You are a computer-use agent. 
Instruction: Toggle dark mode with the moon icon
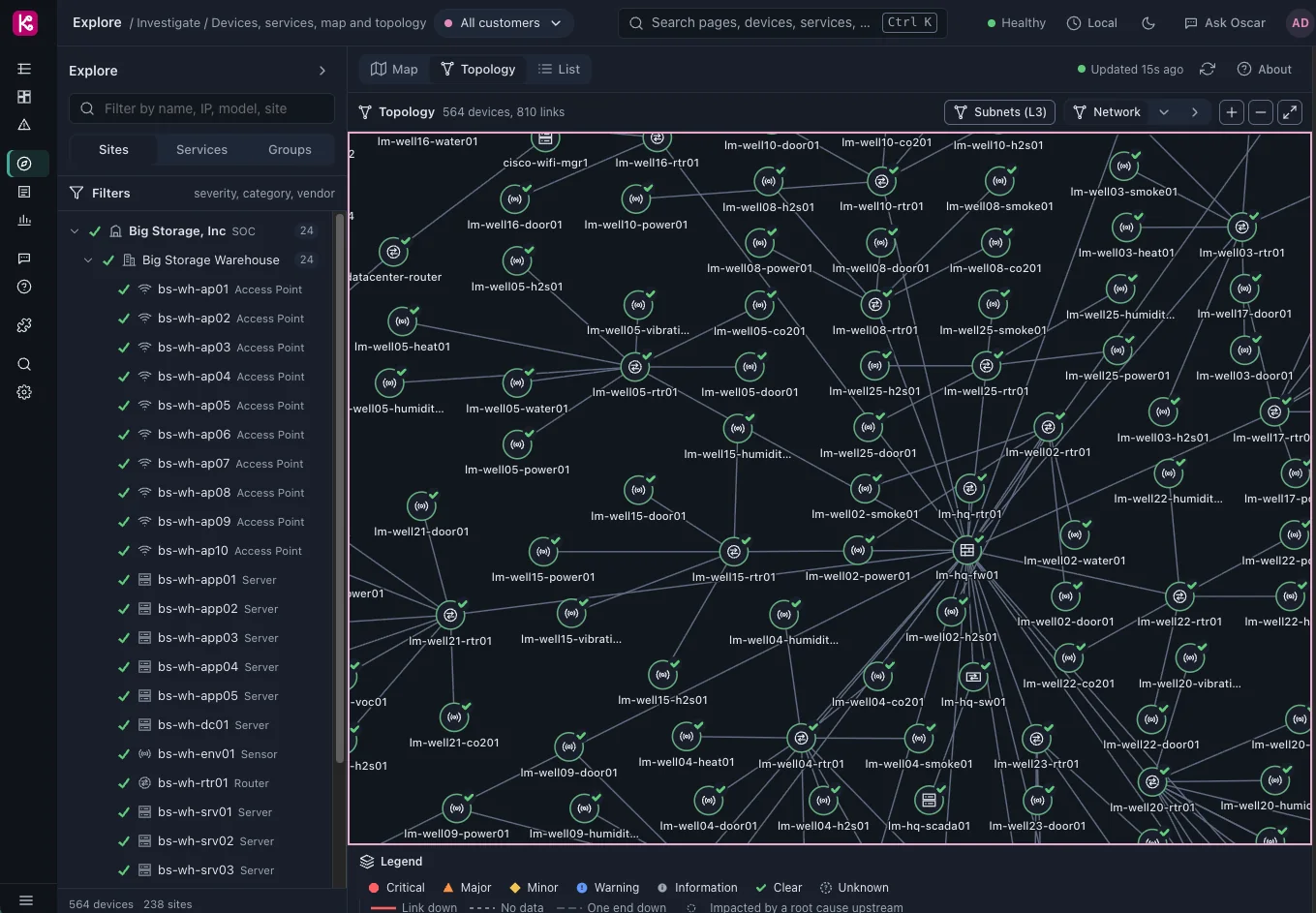pos(1148,23)
